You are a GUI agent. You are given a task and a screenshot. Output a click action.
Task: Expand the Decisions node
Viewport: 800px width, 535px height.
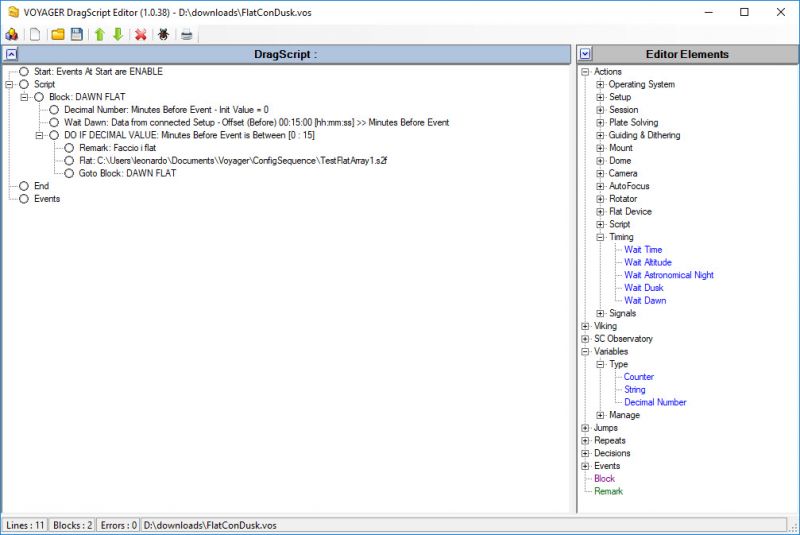(585, 453)
